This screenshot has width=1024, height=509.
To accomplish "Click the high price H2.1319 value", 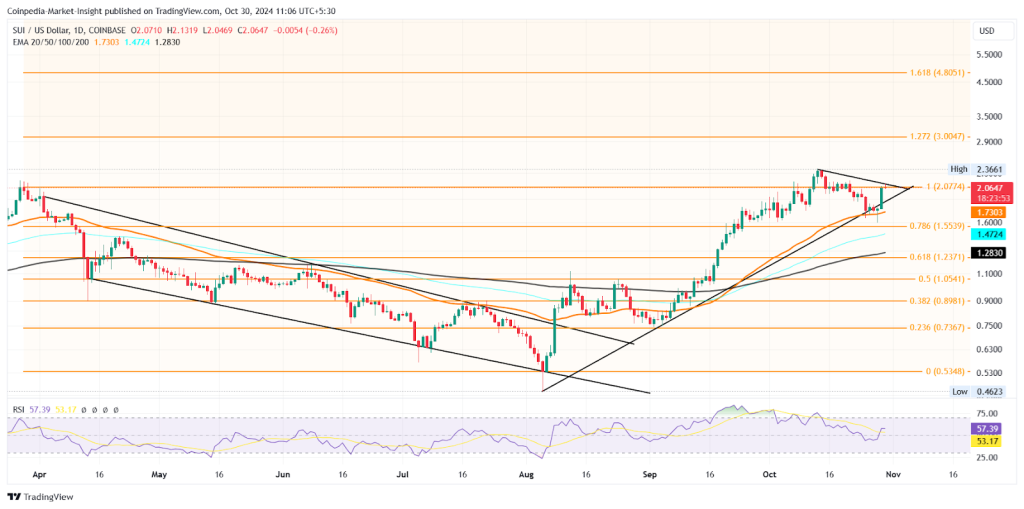I will pos(183,31).
